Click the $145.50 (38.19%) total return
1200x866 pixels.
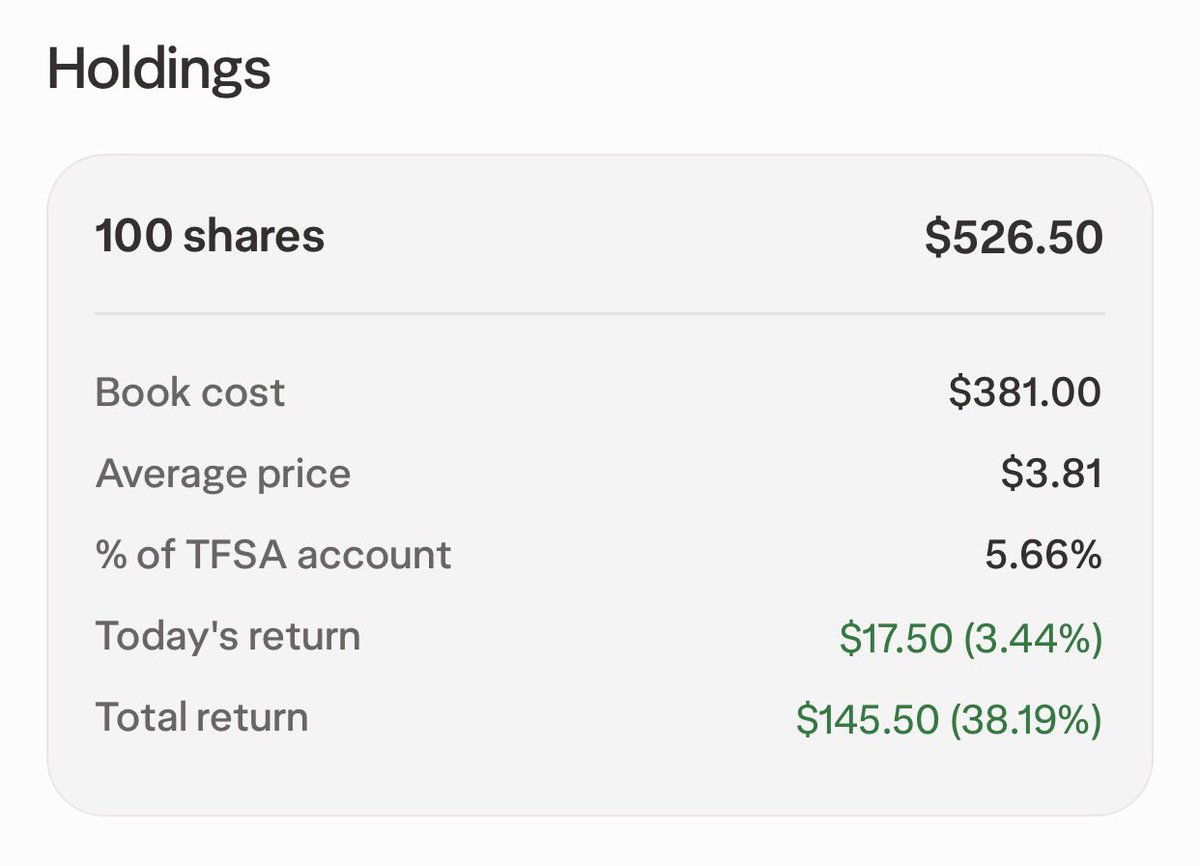click(949, 718)
